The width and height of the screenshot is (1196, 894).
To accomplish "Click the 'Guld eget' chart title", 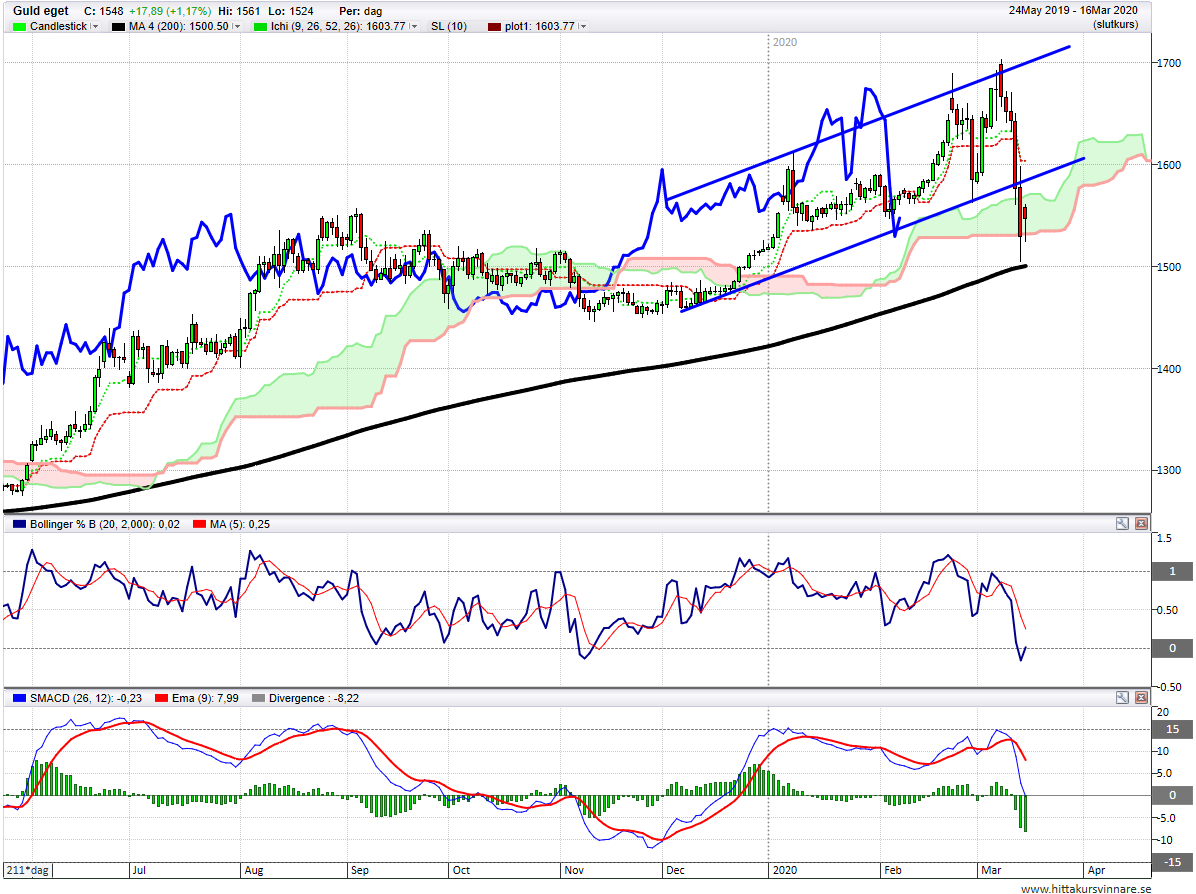I will pyautogui.click(x=40, y=11).
